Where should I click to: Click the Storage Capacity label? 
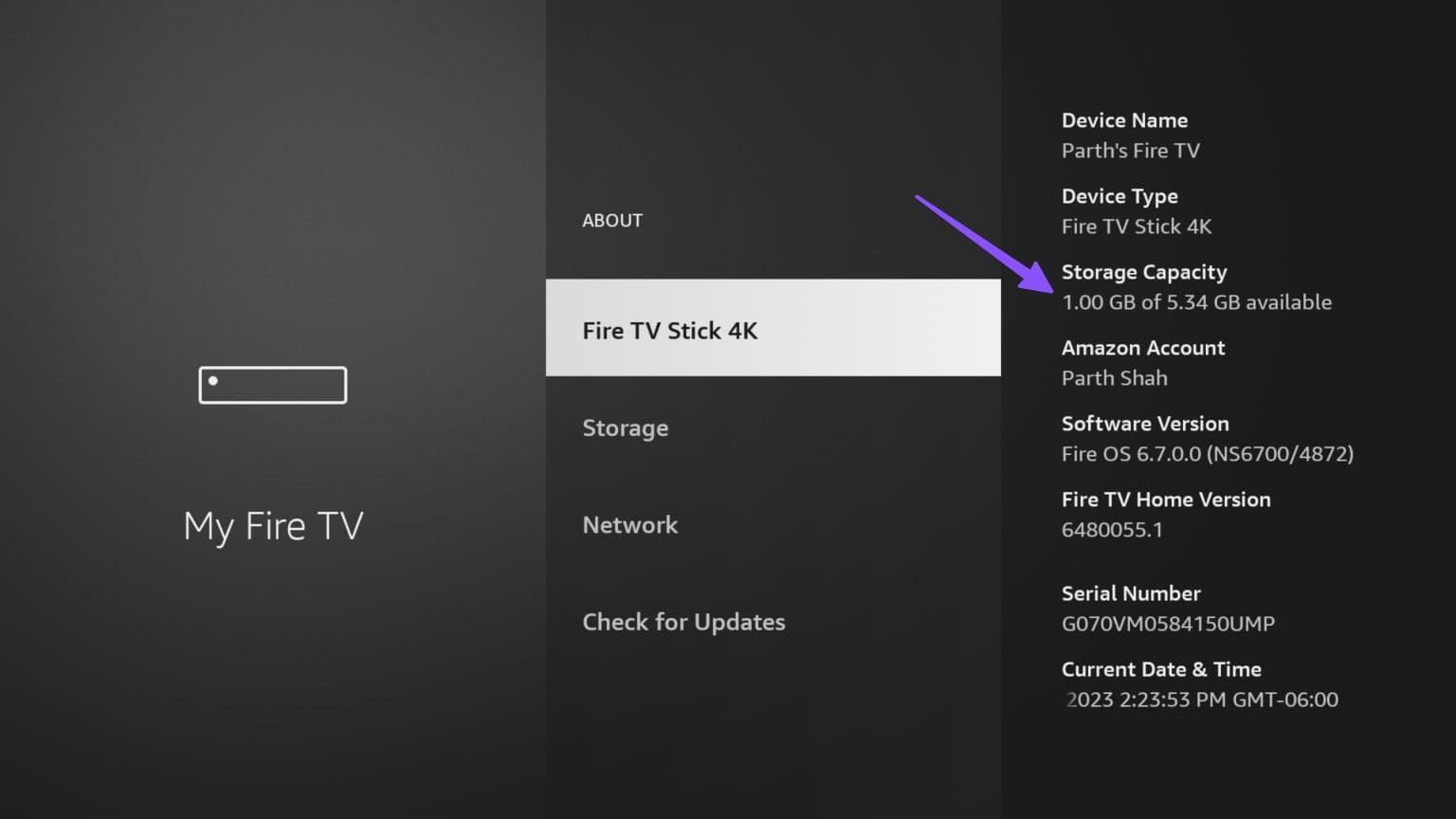pyautogui.click(x=1144, y=272)
